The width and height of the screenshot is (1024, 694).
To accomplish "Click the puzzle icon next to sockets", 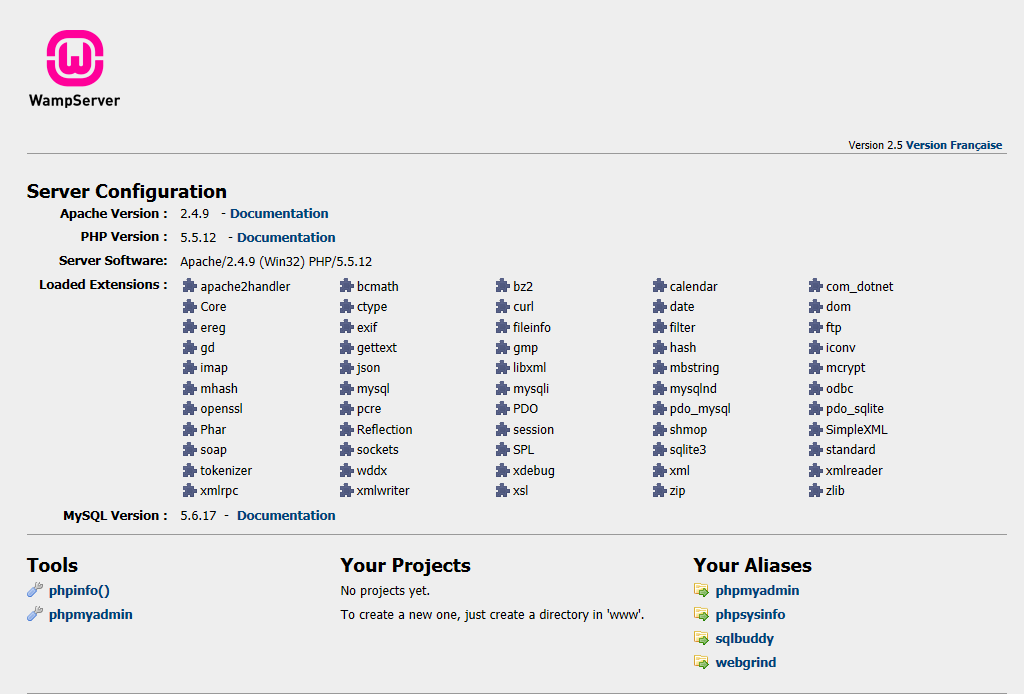I will tap(346, 449).
